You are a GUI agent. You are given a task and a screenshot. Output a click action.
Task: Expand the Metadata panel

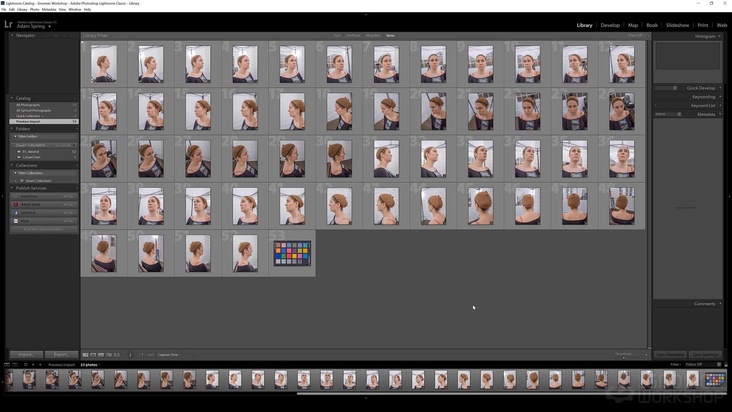click(x=720, y=114)
